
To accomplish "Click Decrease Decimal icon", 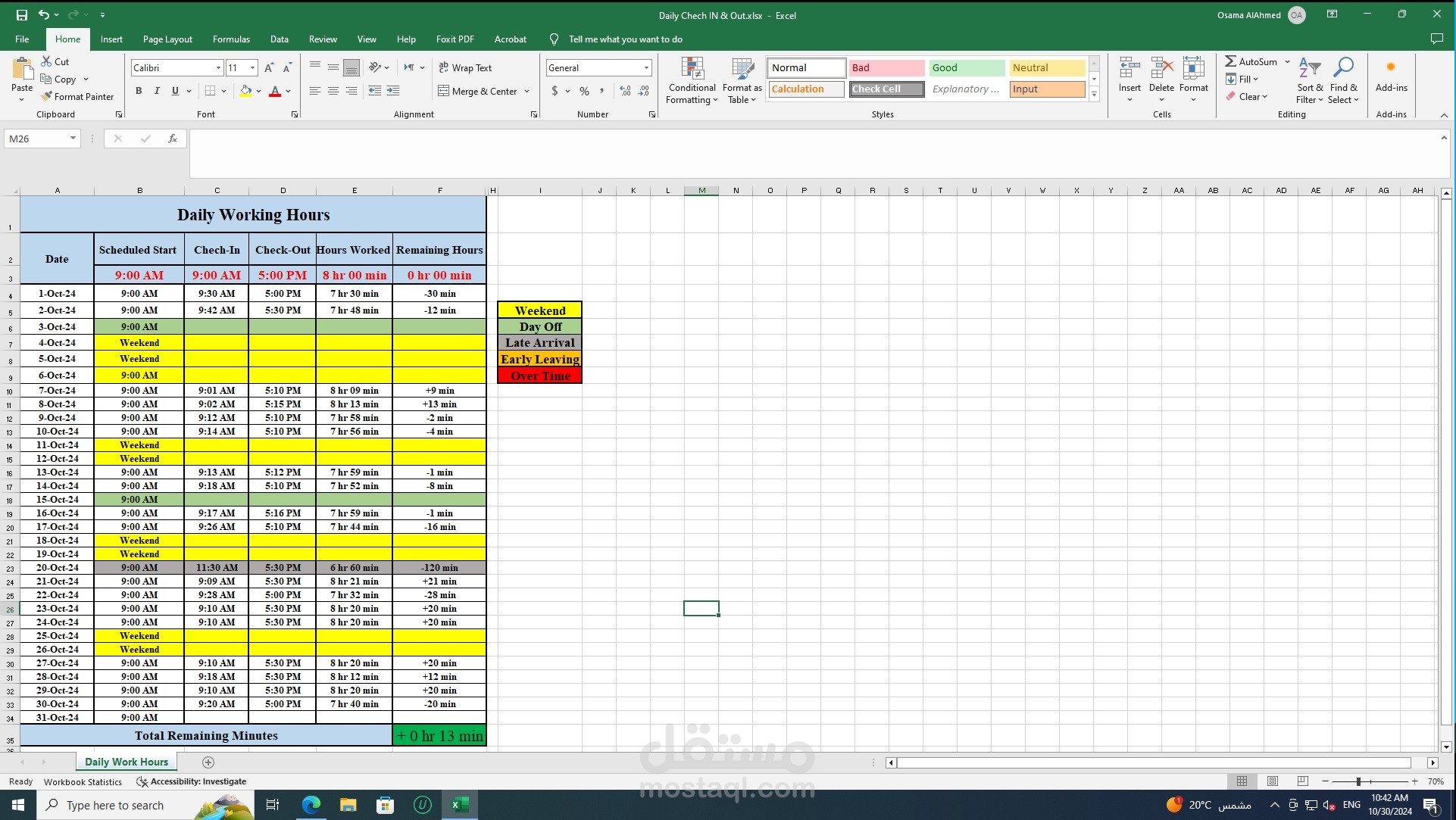I will tap(644, 91).
